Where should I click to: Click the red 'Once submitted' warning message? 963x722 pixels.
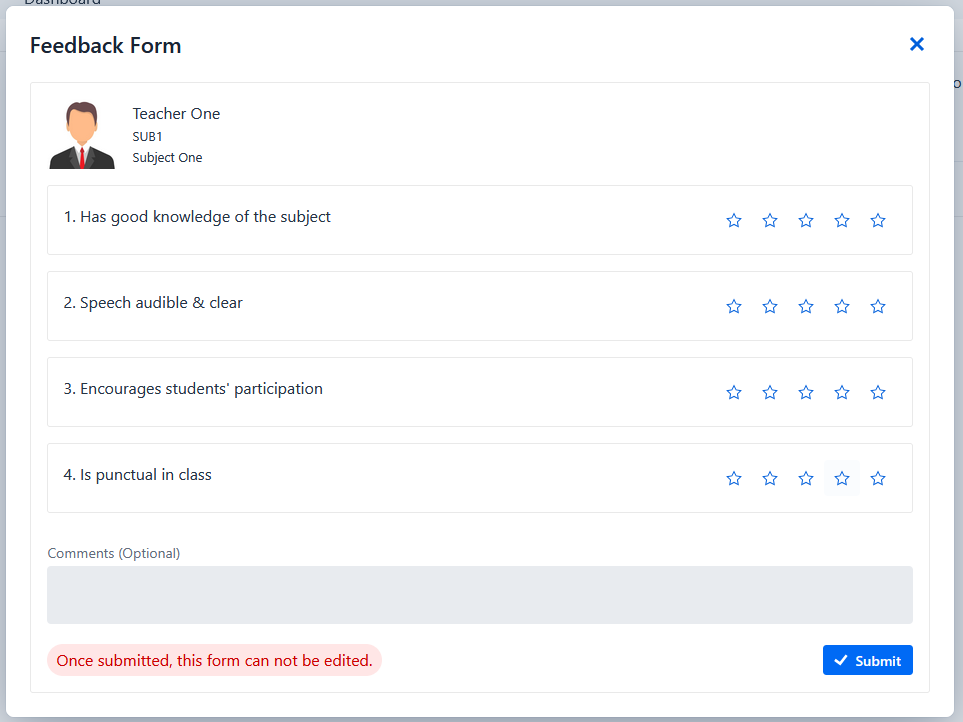(x=214, y=660)
